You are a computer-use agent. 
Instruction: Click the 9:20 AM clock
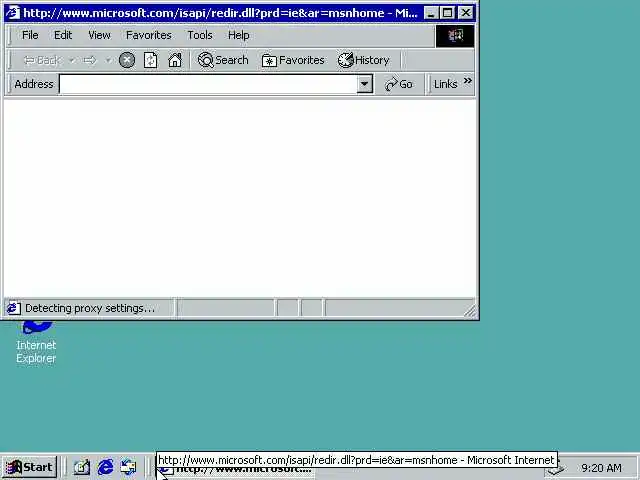pyautogui.click(x=601, y=468)
